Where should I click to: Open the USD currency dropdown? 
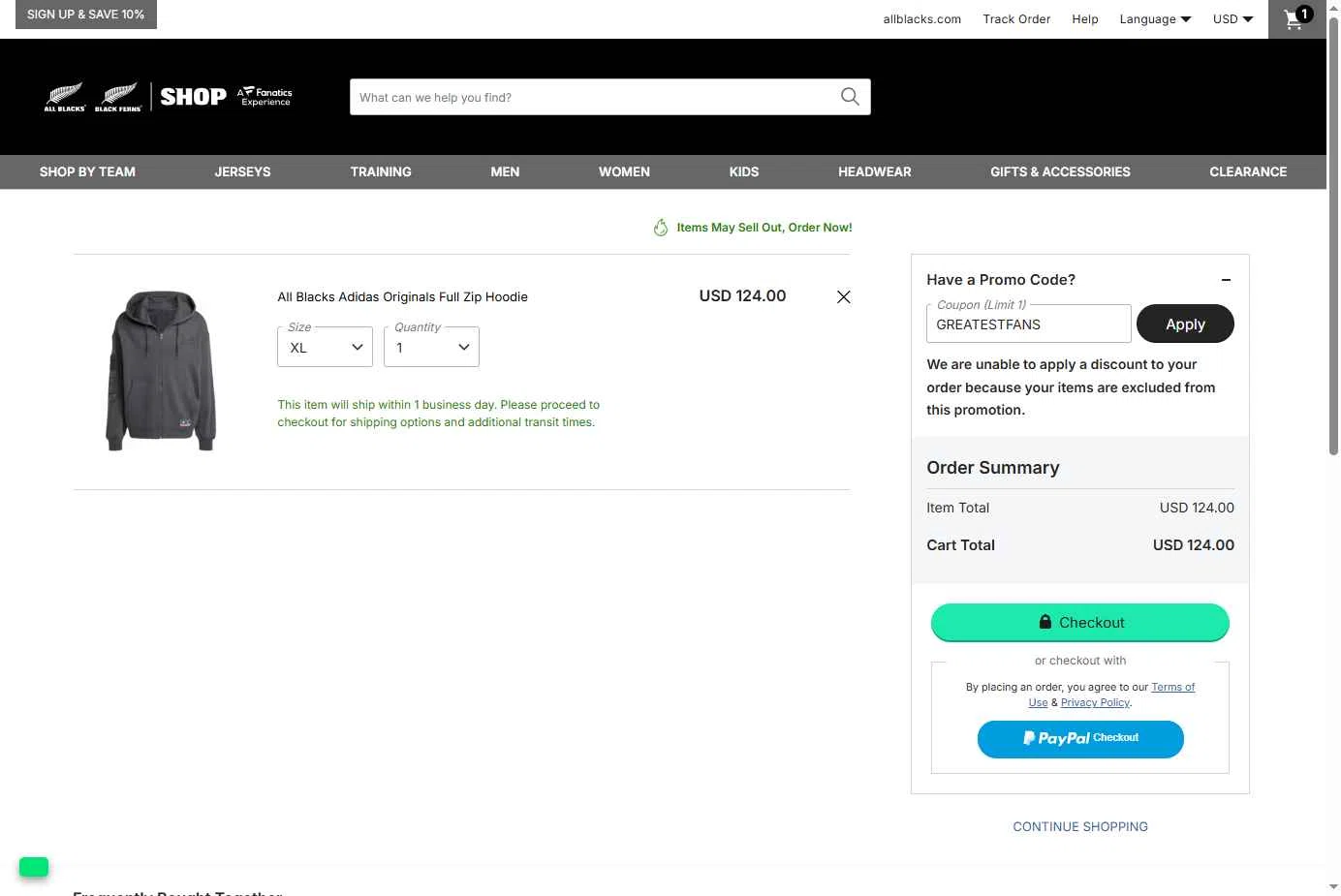click(1232, 19)
